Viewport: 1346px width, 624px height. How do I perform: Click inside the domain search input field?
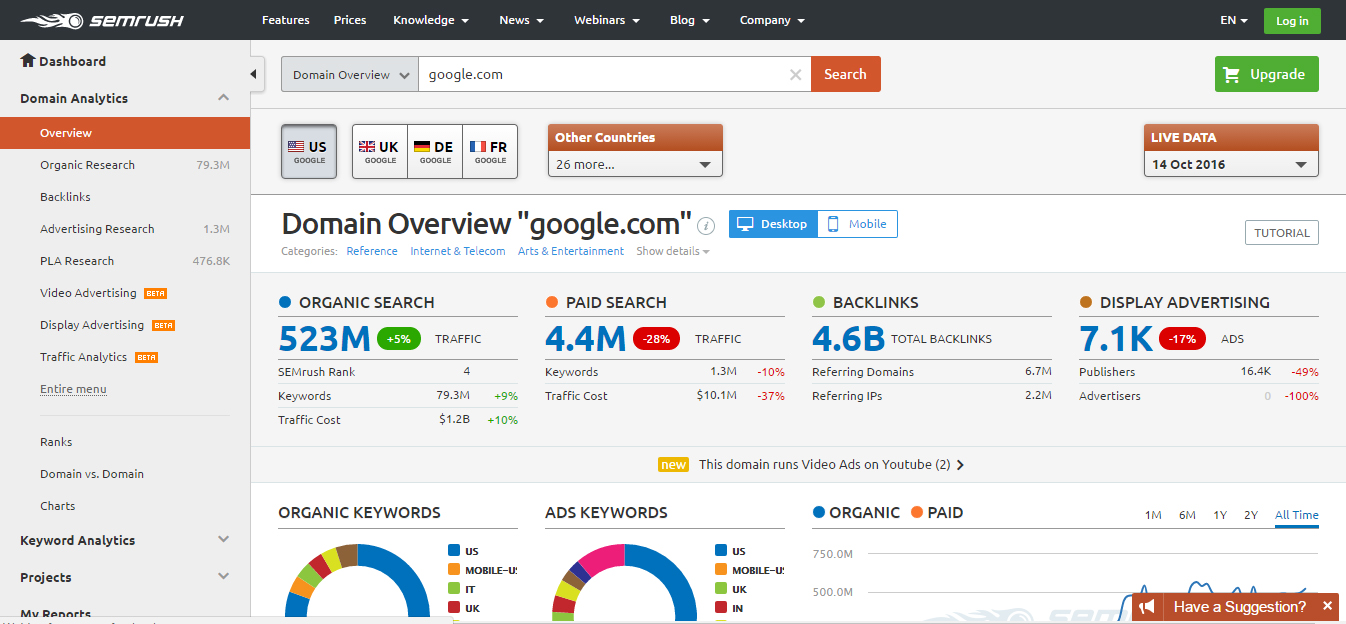tap(600, 74)
